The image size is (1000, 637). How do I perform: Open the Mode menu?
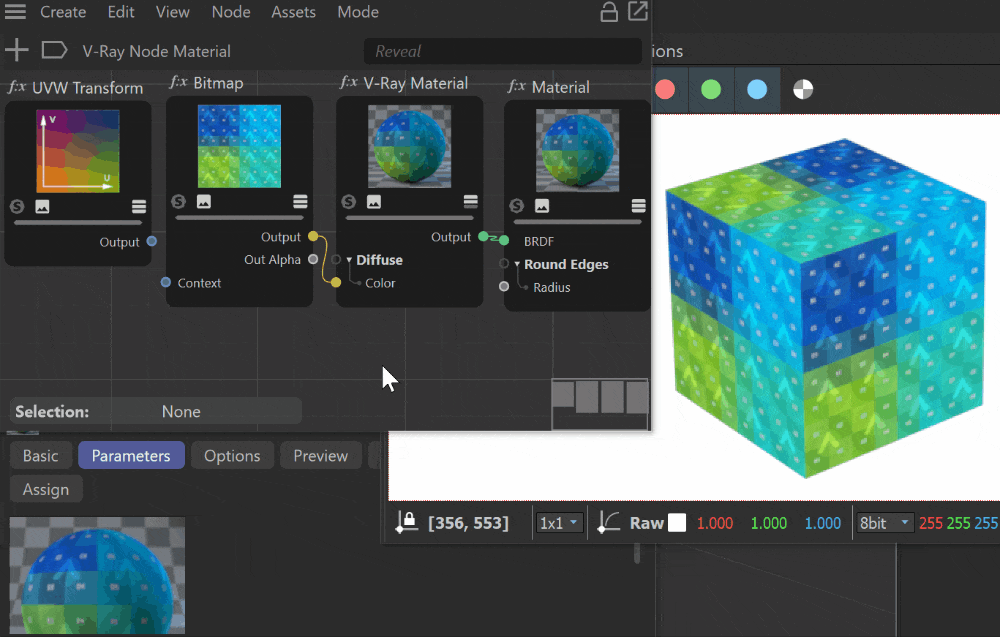pyautogui.click(x=358, y=11)
